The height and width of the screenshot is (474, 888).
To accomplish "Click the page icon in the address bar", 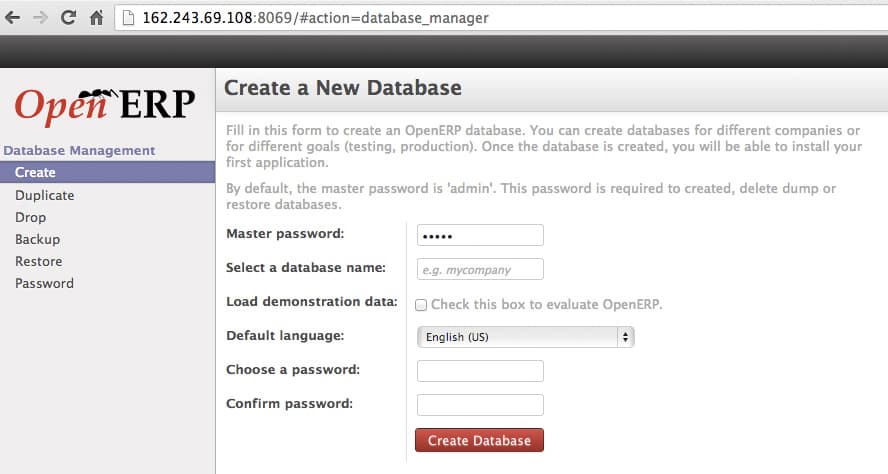I will (129, 18).
